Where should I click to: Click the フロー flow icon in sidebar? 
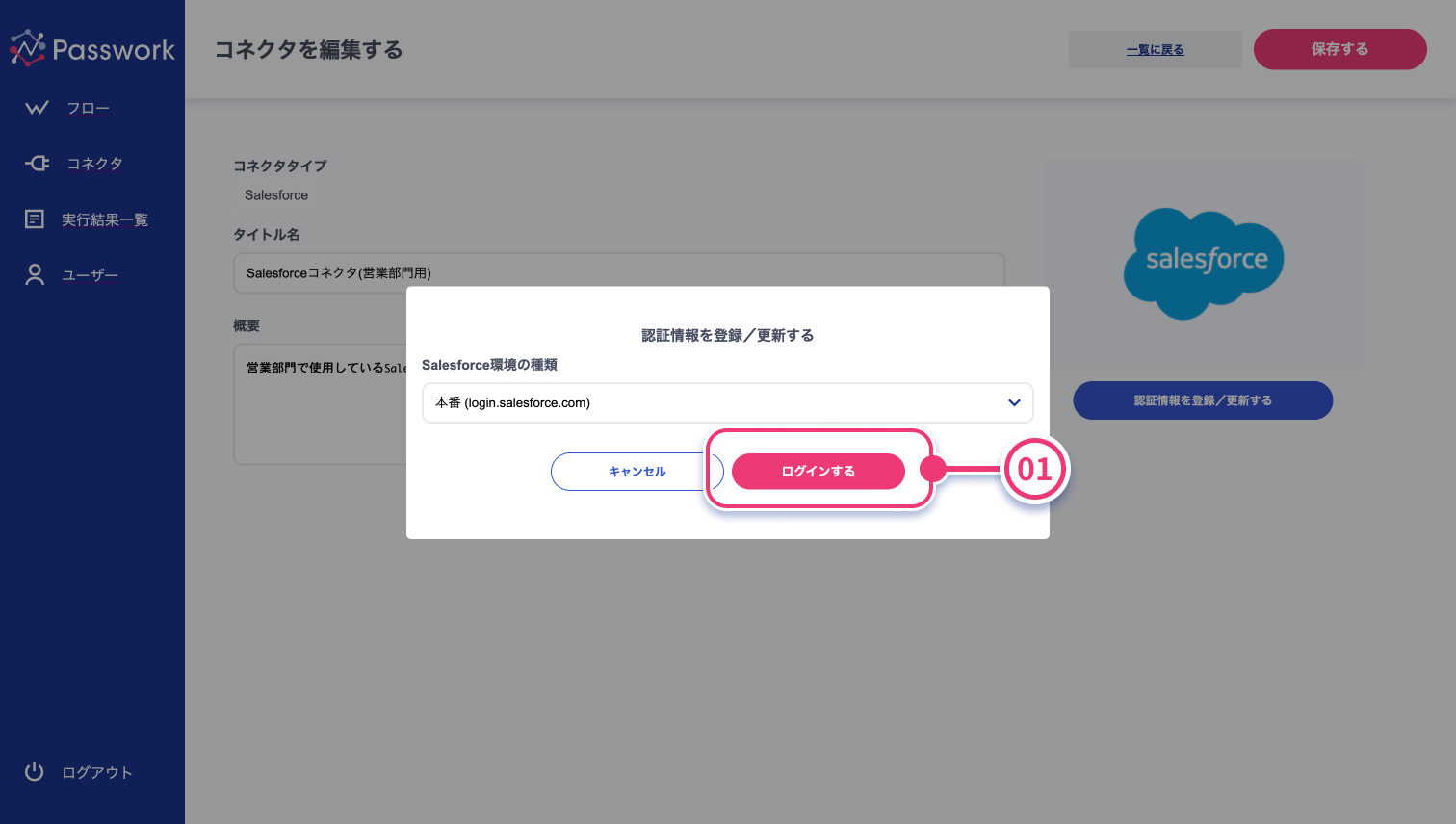point(37,108)
